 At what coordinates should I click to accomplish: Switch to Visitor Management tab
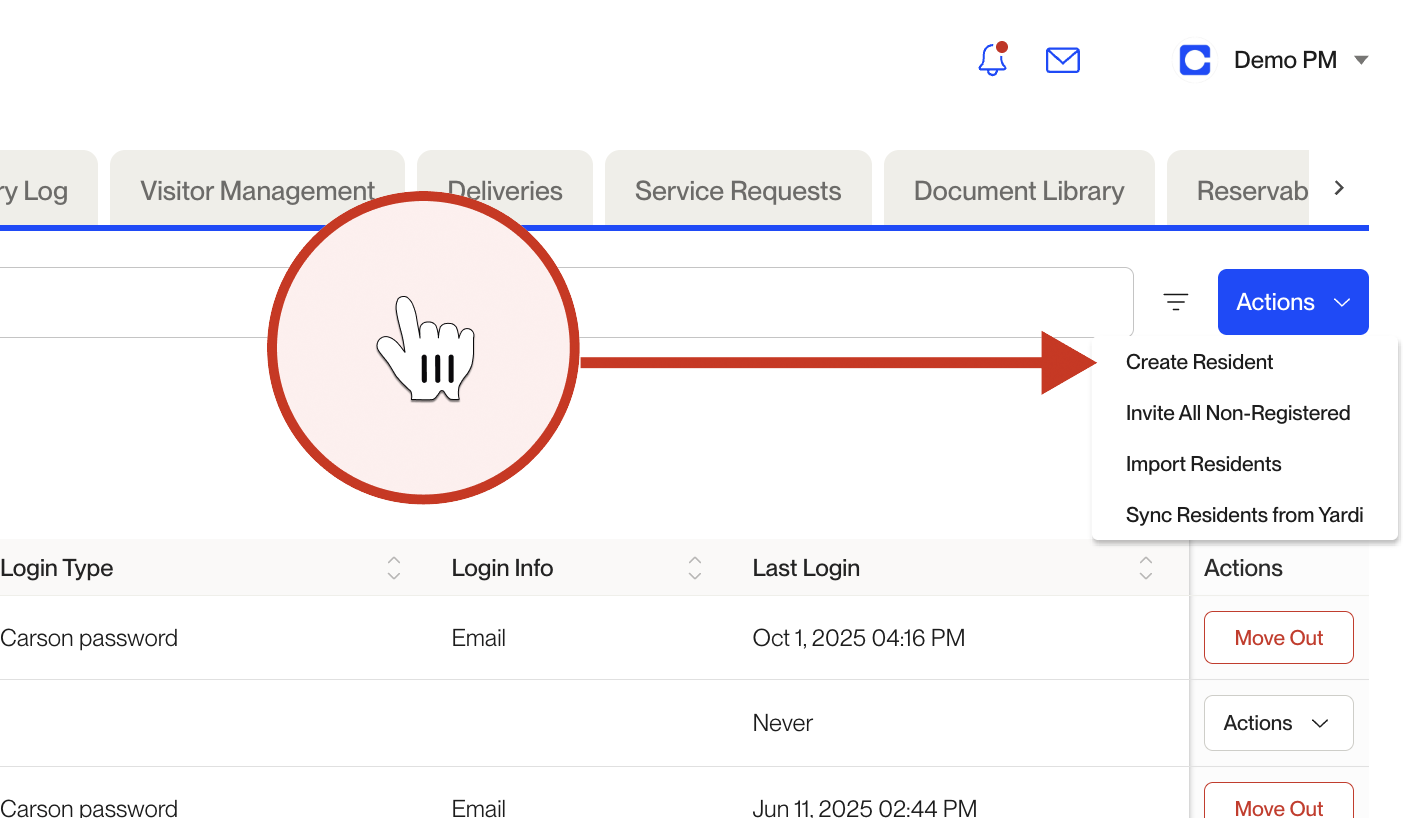pos(257,190)
